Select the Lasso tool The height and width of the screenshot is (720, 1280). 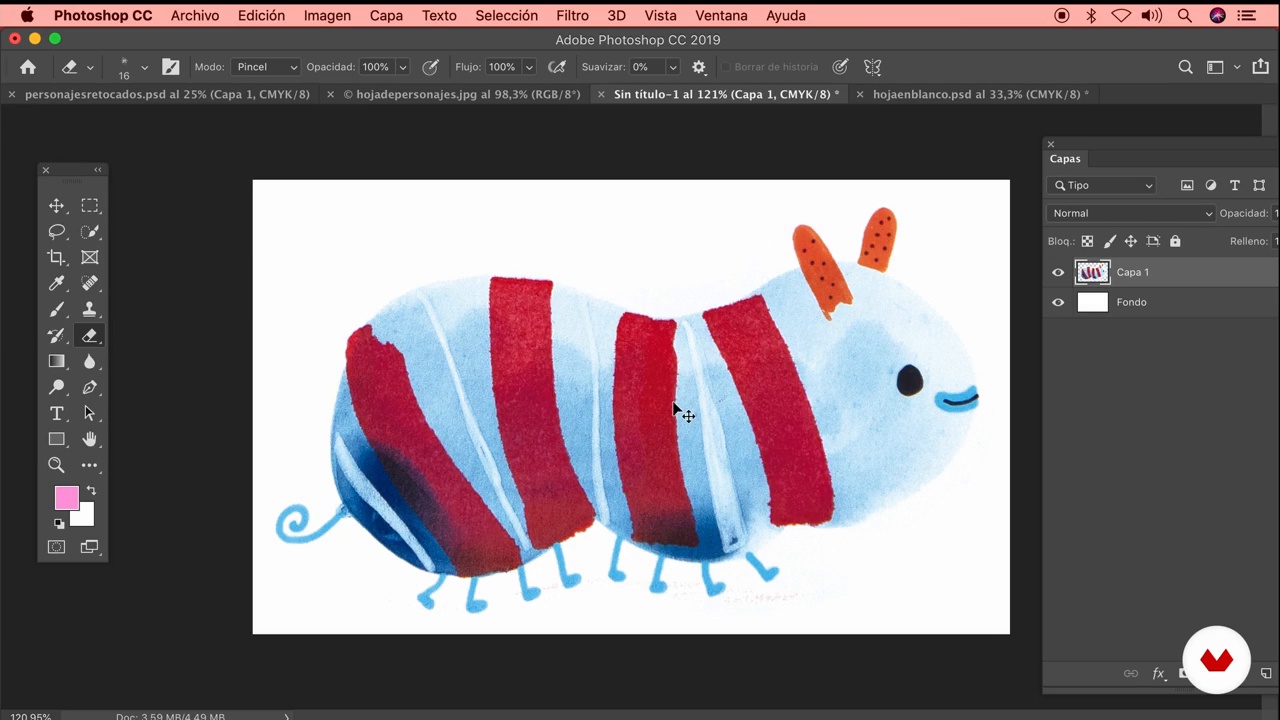[x=57, y=232]
